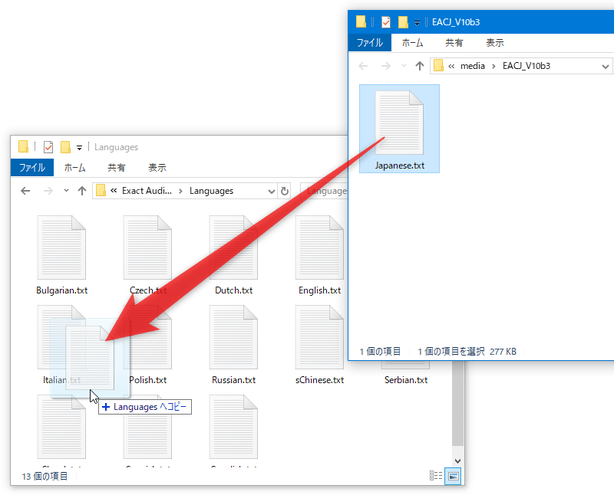The width and height of the screenshot is (614, 495).
Task: Select the English.txt file icon
Action: pyautogui.click(x=319, y=247)
